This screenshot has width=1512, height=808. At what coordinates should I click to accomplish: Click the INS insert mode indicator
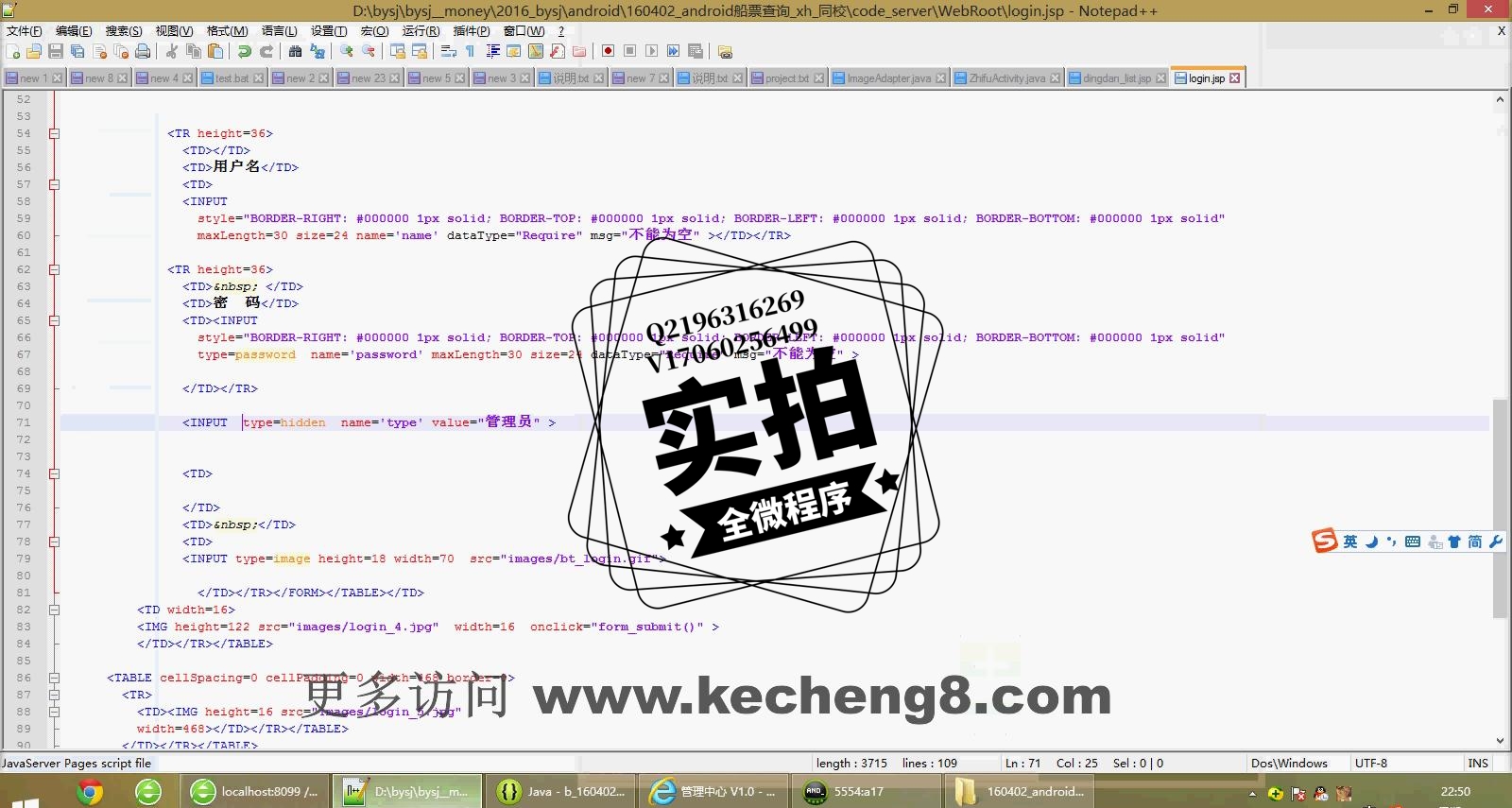click(1478, 764)
